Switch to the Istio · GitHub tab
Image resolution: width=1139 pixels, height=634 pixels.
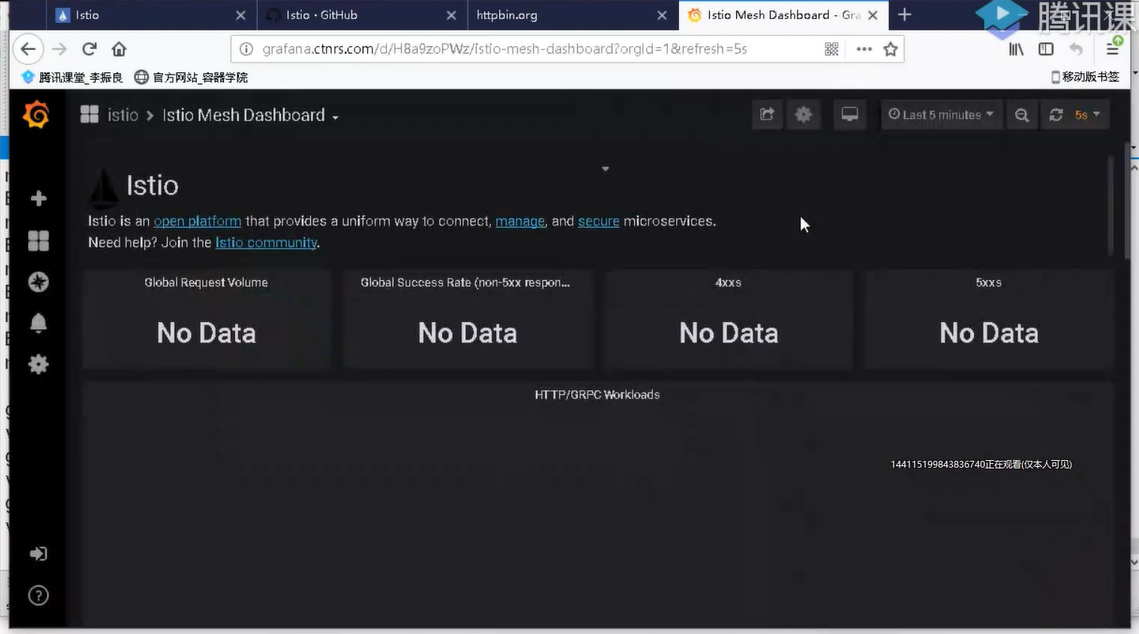360,15
